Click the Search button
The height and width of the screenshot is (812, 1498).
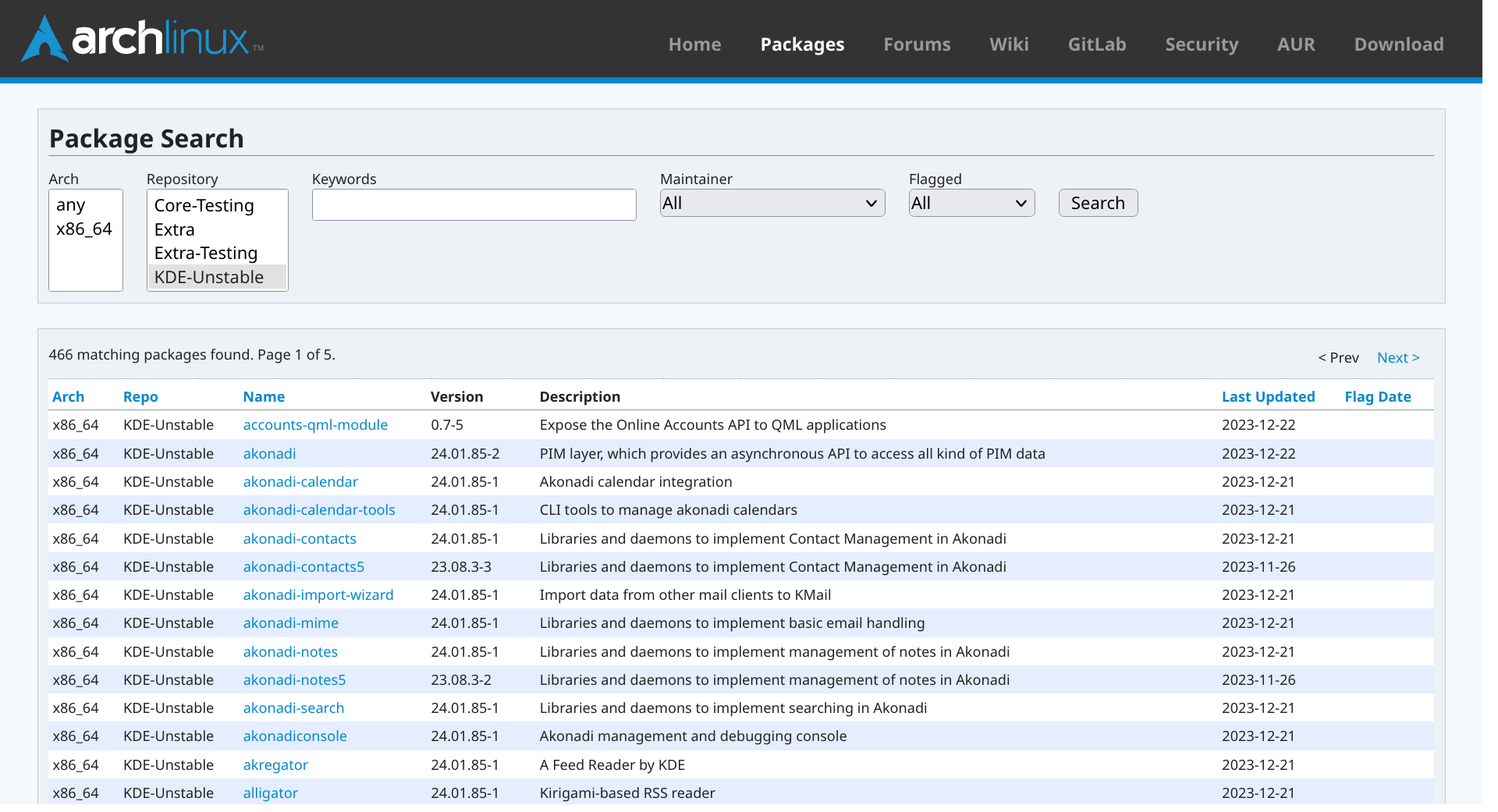coord(1098,203)
